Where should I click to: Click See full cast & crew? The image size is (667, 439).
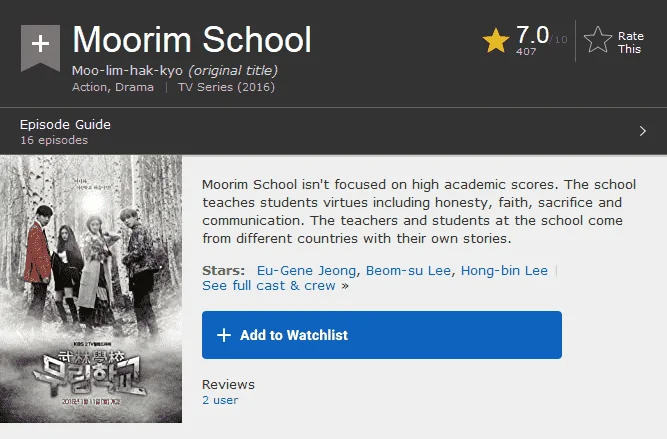coord(269,285)
